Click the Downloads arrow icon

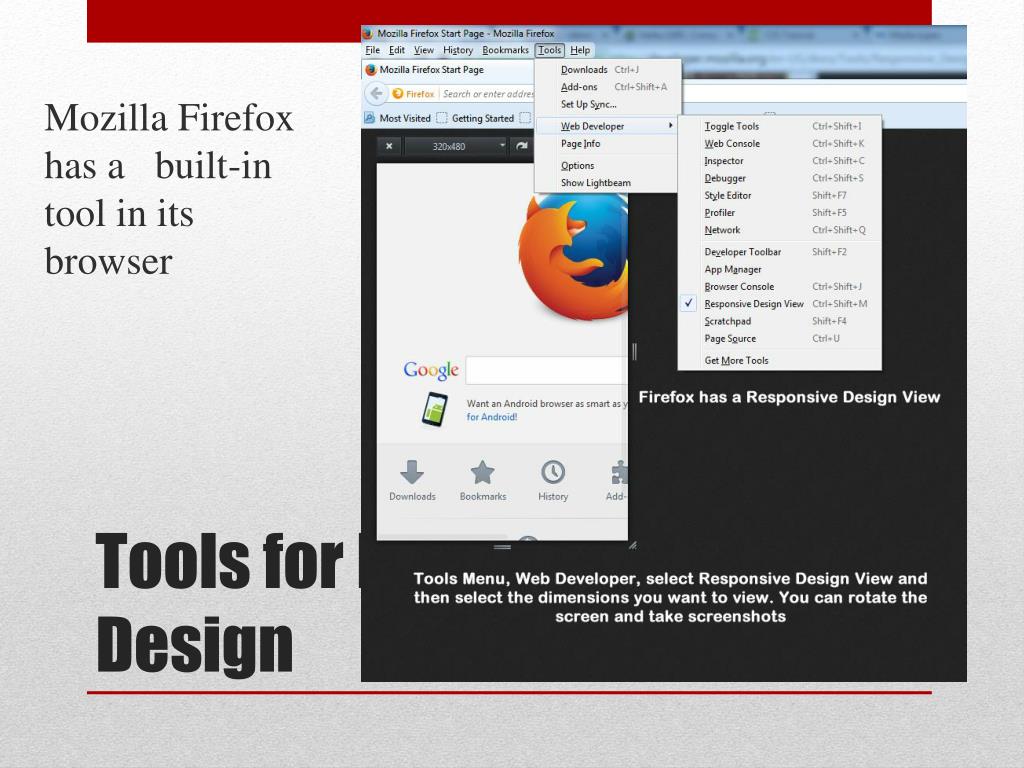[x=411, y=472]
